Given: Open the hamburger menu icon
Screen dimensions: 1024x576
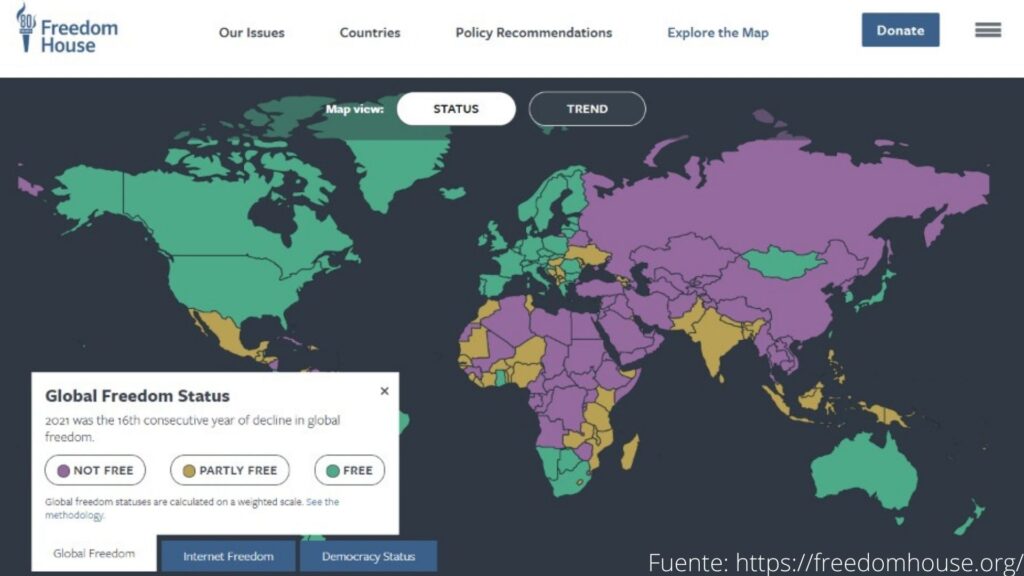Looking at the screenshot, I should tap(987, 30).
